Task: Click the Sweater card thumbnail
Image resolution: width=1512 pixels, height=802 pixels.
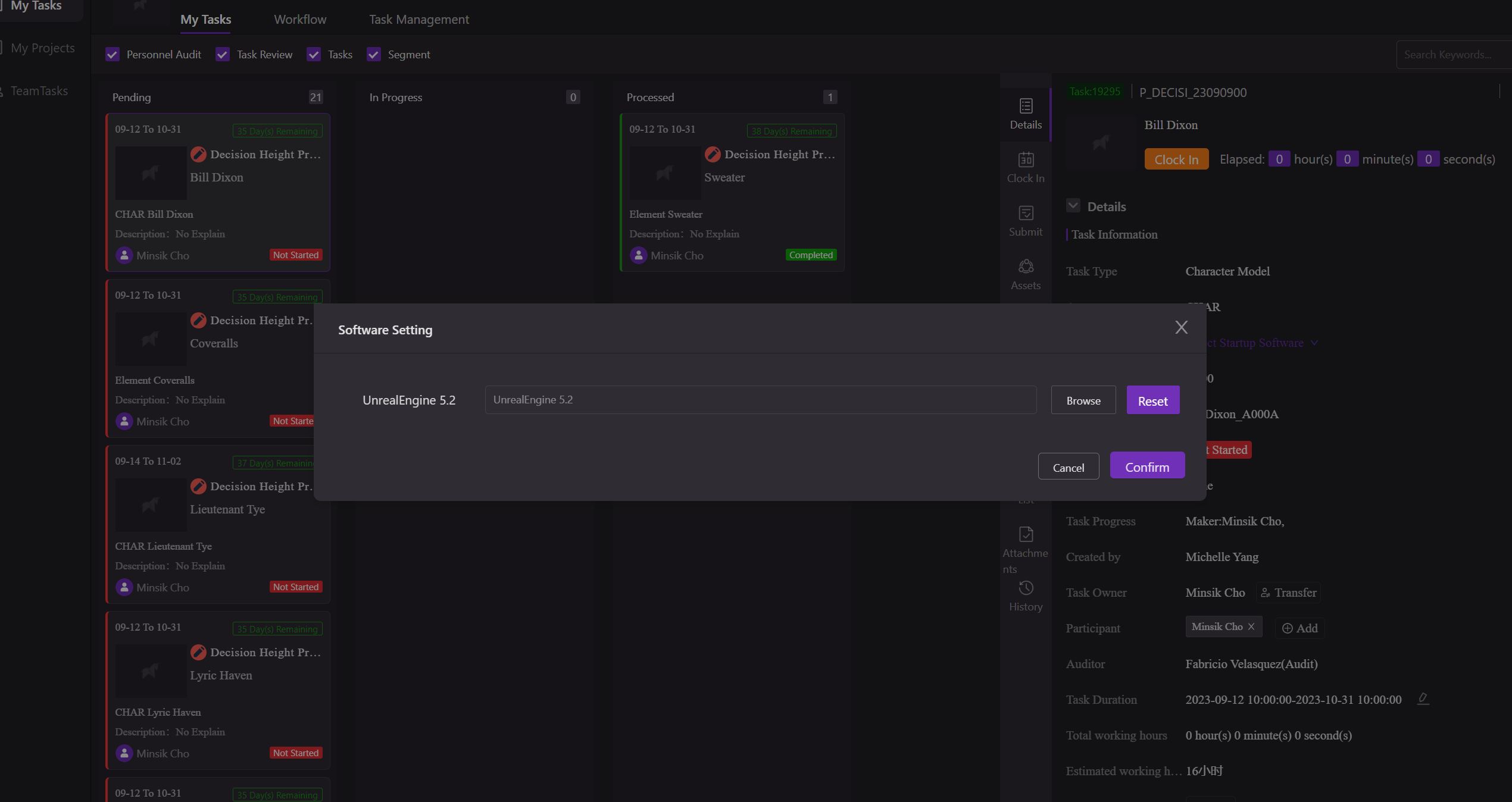Action: coord(665,173)
